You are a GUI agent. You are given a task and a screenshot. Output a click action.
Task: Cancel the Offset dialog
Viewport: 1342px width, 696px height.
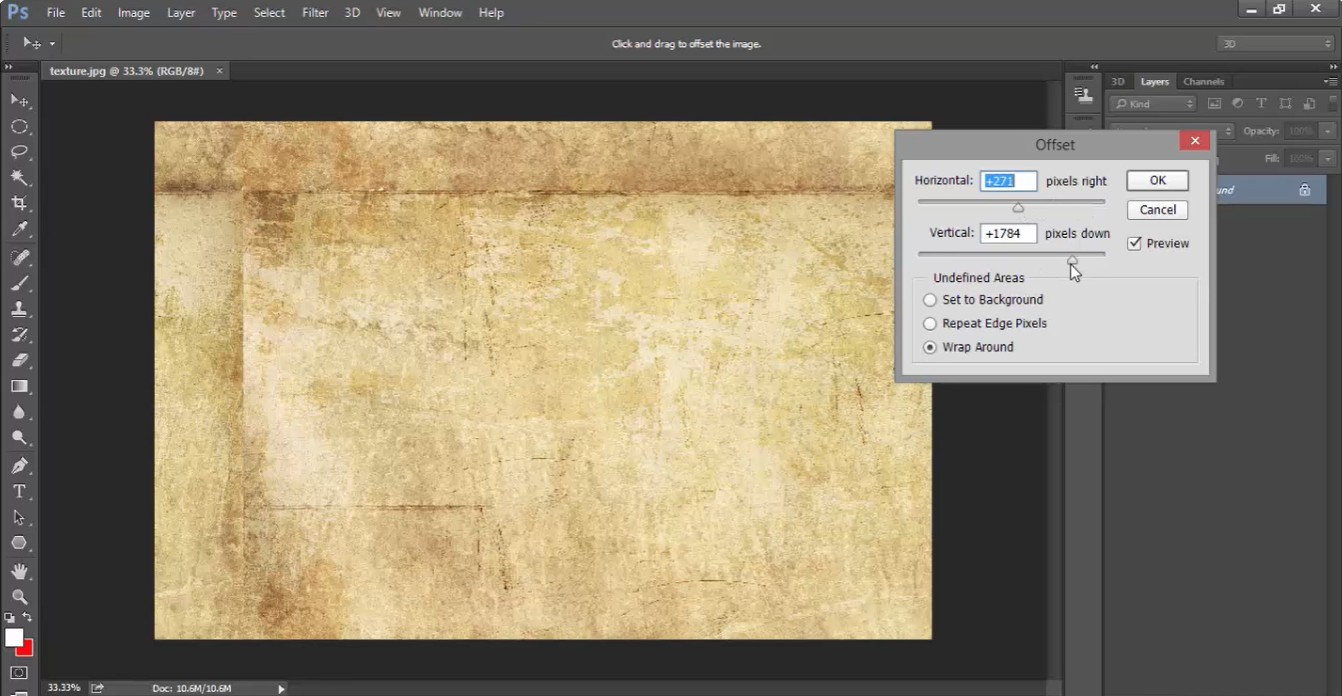[1157, 210]
